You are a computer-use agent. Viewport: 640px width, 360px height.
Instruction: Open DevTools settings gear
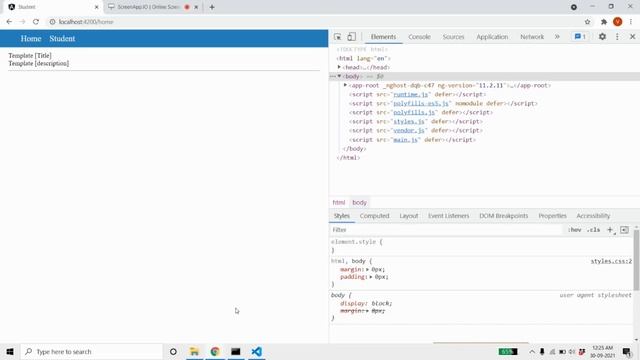point(602,37)
